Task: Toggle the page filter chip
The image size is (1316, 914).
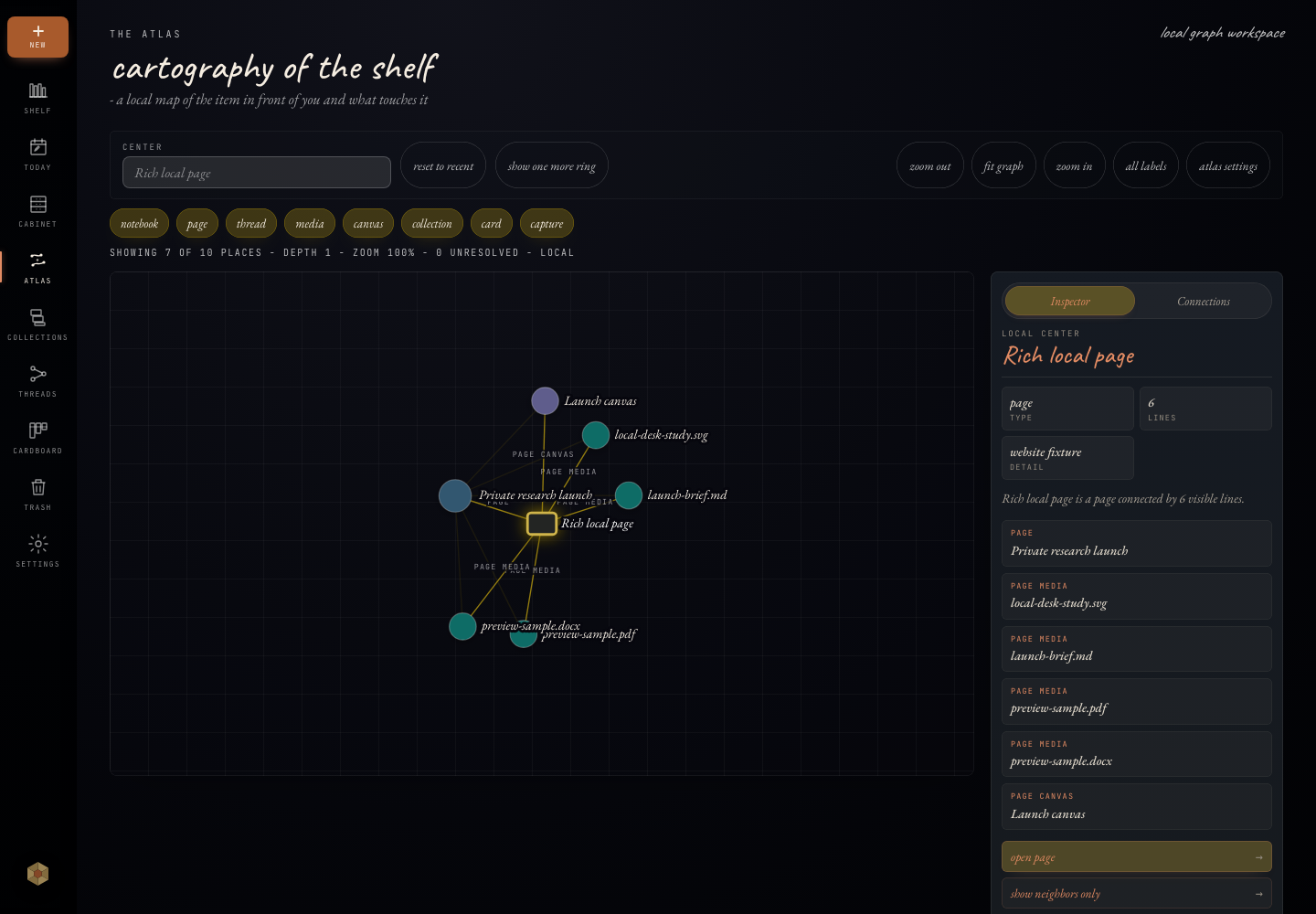Action: pyautogui.click(x=197, y=224)
